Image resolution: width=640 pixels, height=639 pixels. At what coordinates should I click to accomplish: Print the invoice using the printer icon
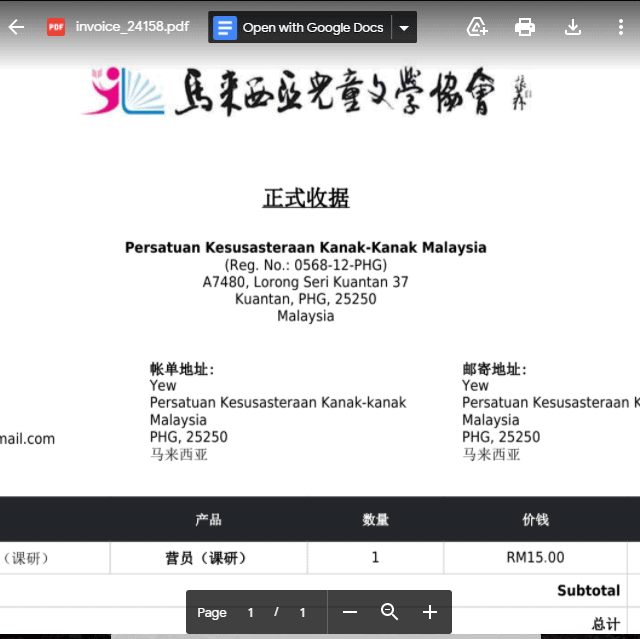(x=525, y=27)
